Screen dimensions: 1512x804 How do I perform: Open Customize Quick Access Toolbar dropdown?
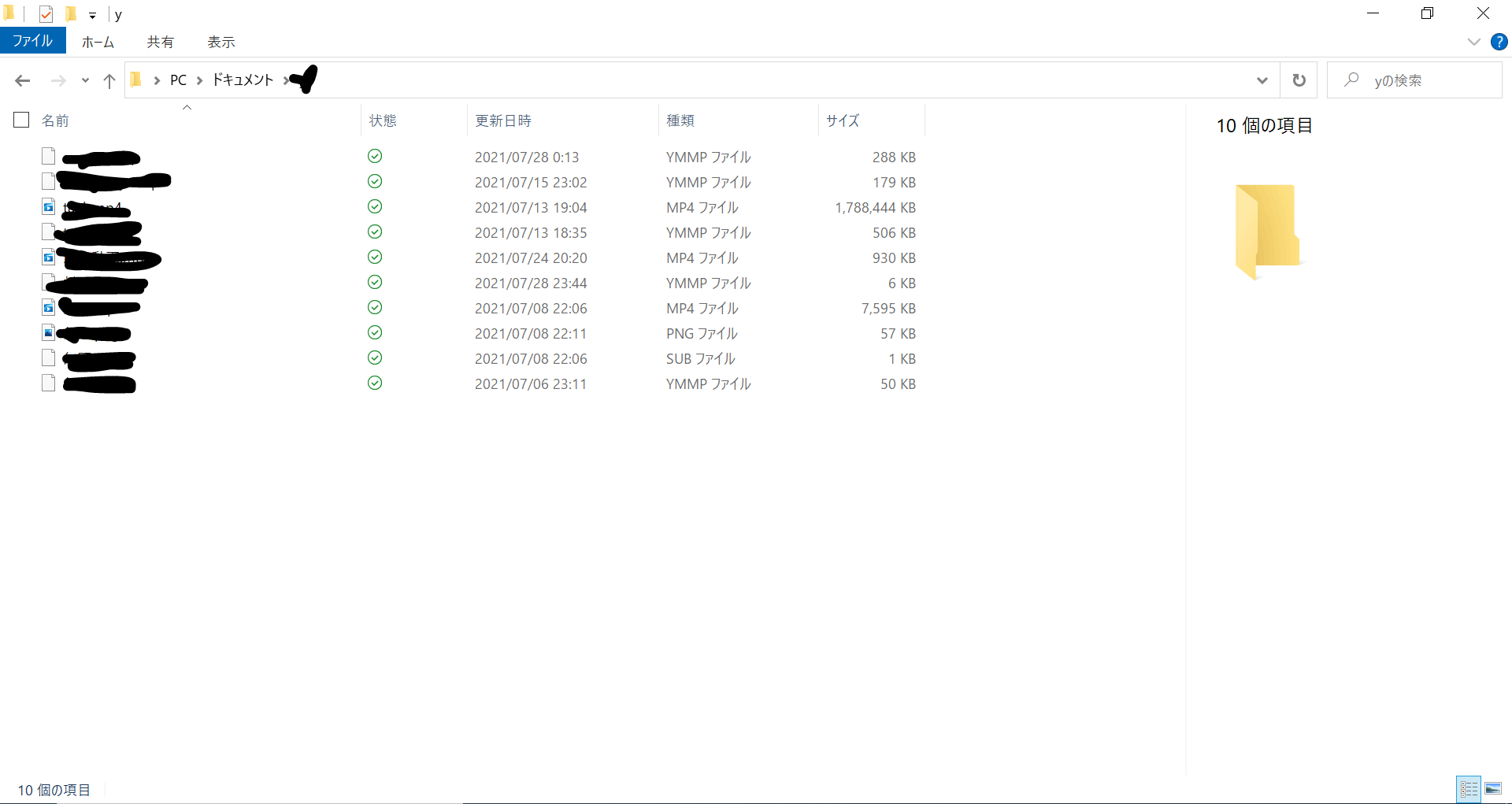(92, 15)
